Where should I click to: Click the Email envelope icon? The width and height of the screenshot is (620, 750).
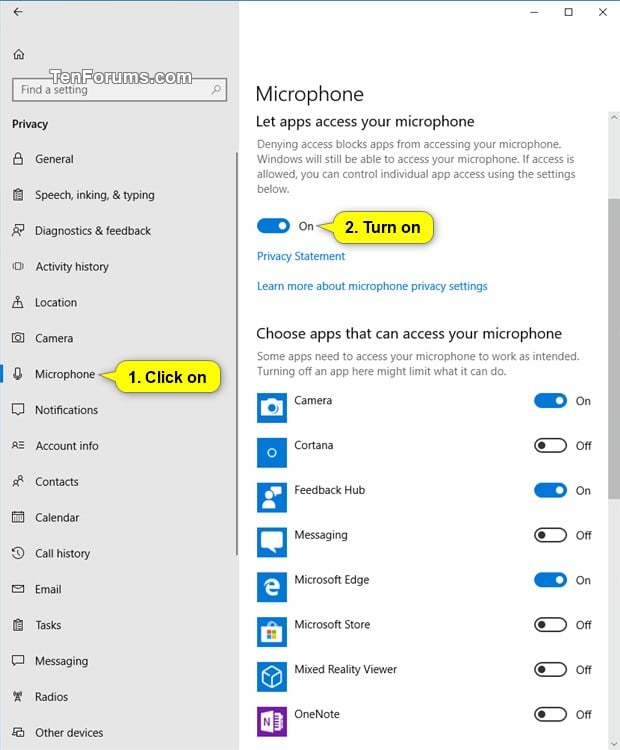tap(18, 589)
